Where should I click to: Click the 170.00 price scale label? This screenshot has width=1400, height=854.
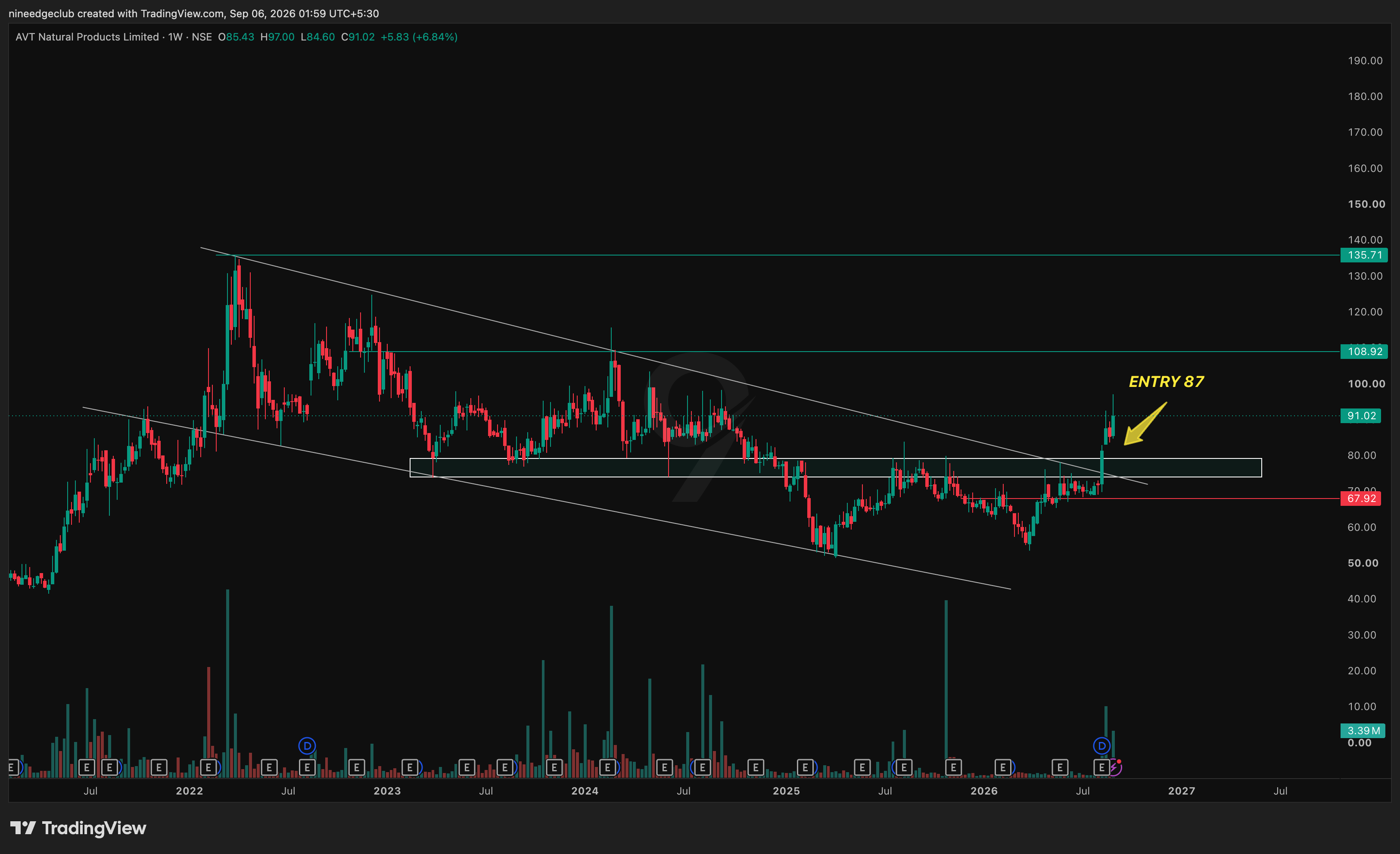[1366, 132]
